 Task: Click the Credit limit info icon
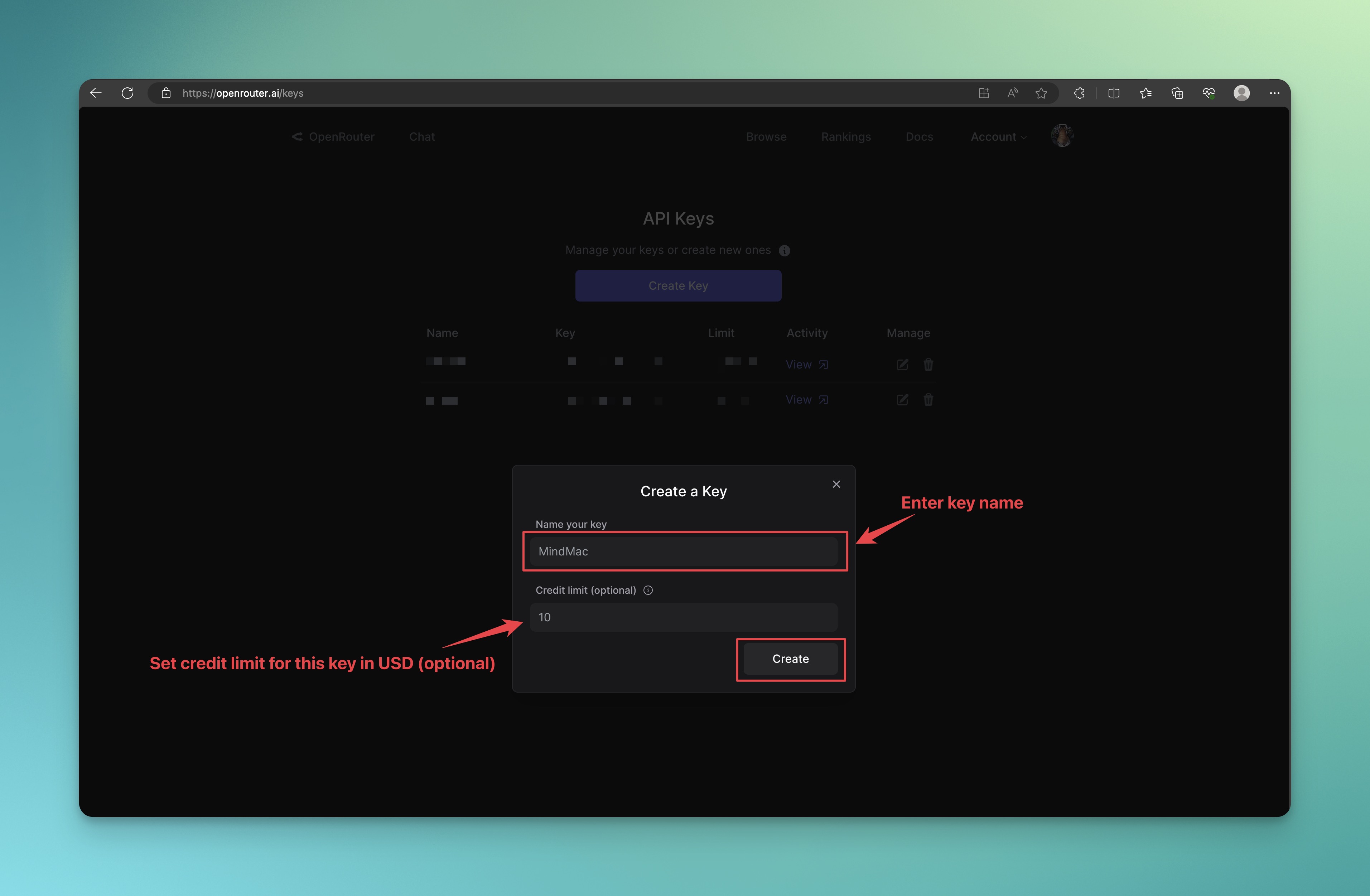pos(648,590)
